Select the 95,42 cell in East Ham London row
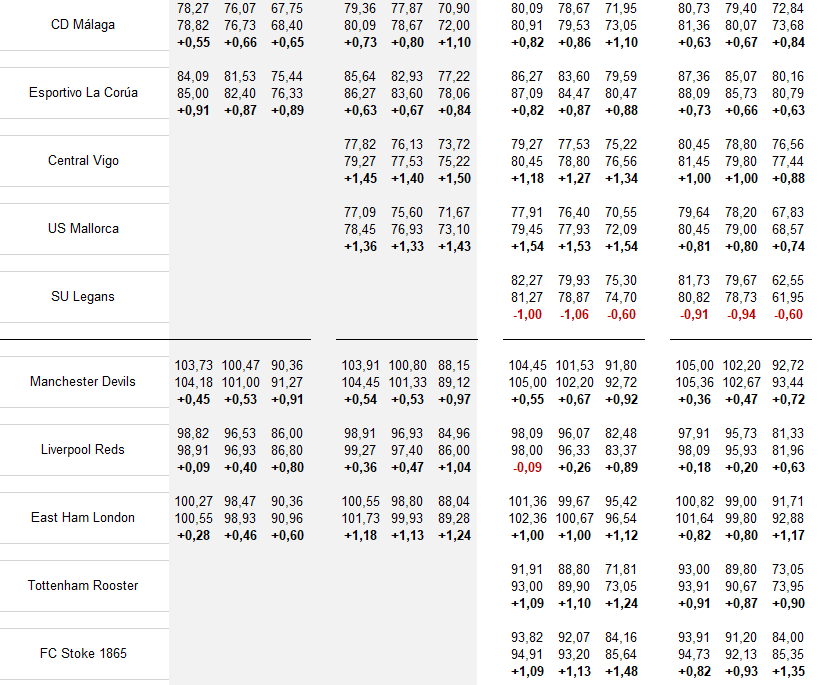The height and width of the screenshot is (685, 819). click(x=621, y=502)
